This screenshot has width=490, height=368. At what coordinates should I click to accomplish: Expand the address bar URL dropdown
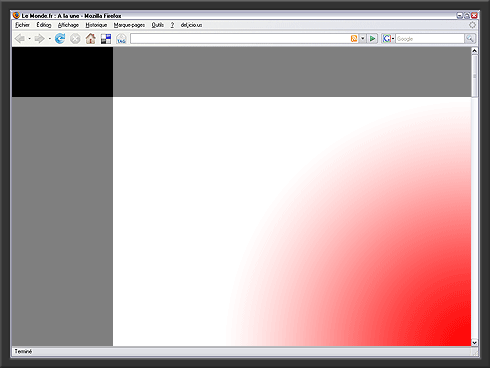coord(363,39)
